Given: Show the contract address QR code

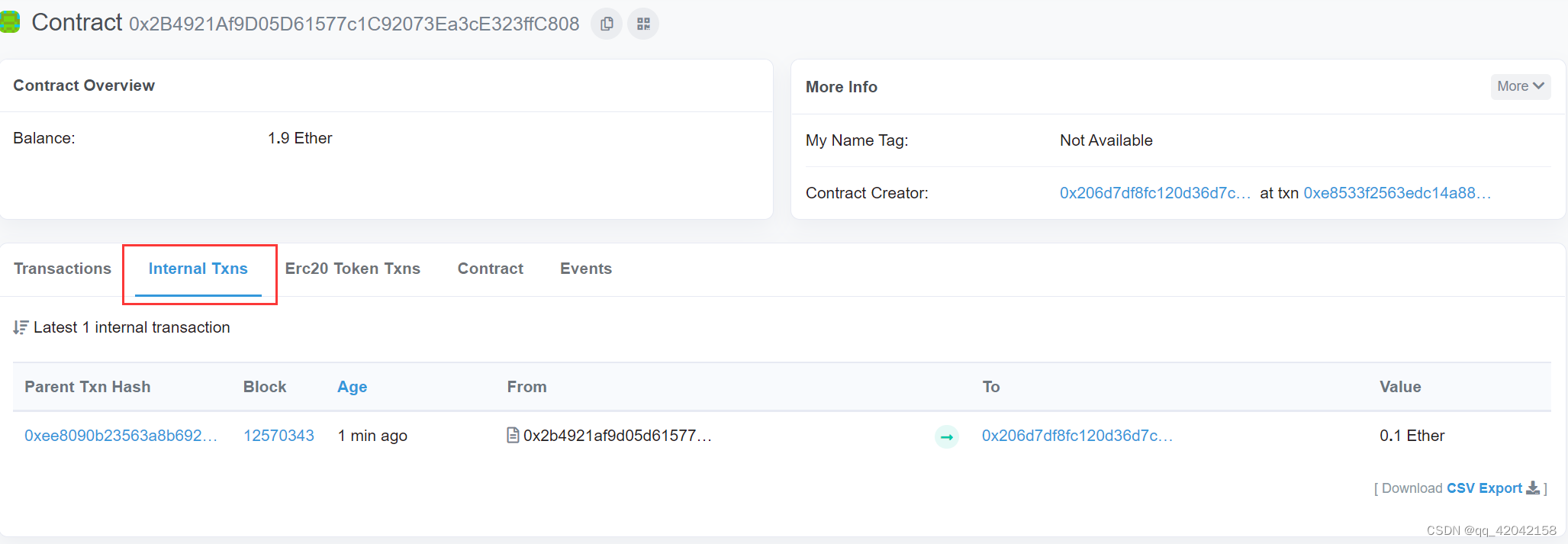Looking at the screenshot, I should [643, 24].
